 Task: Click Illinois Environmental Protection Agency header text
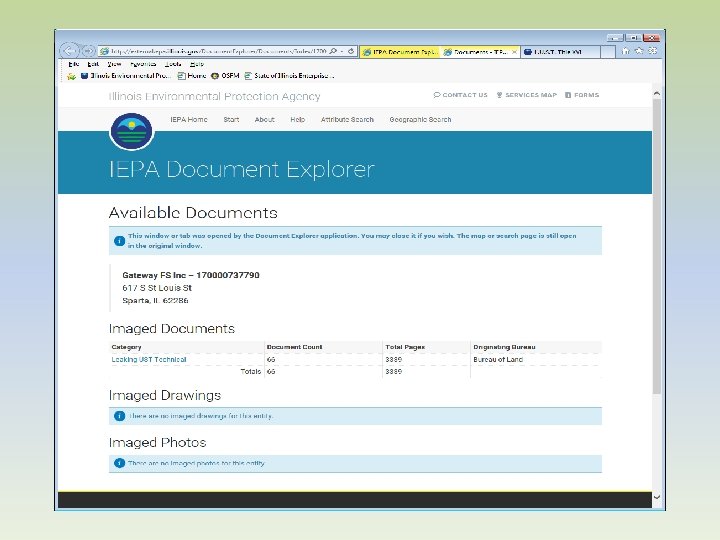click(214, 96)
